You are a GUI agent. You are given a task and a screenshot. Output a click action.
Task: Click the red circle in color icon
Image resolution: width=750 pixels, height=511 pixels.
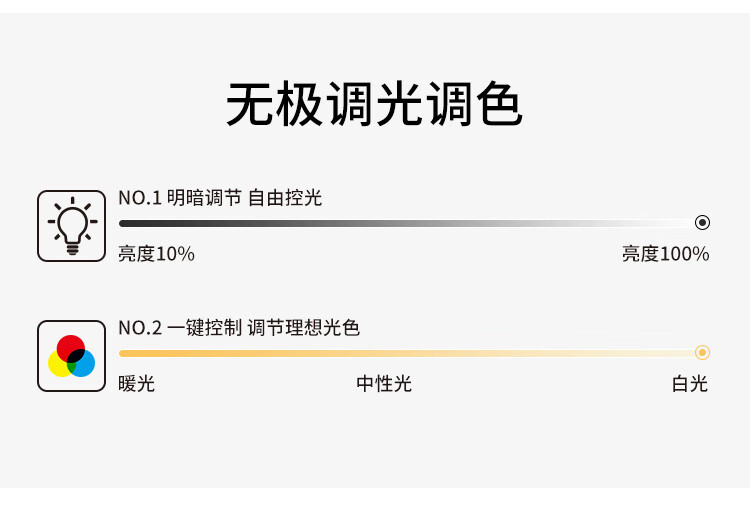(70, 346)
